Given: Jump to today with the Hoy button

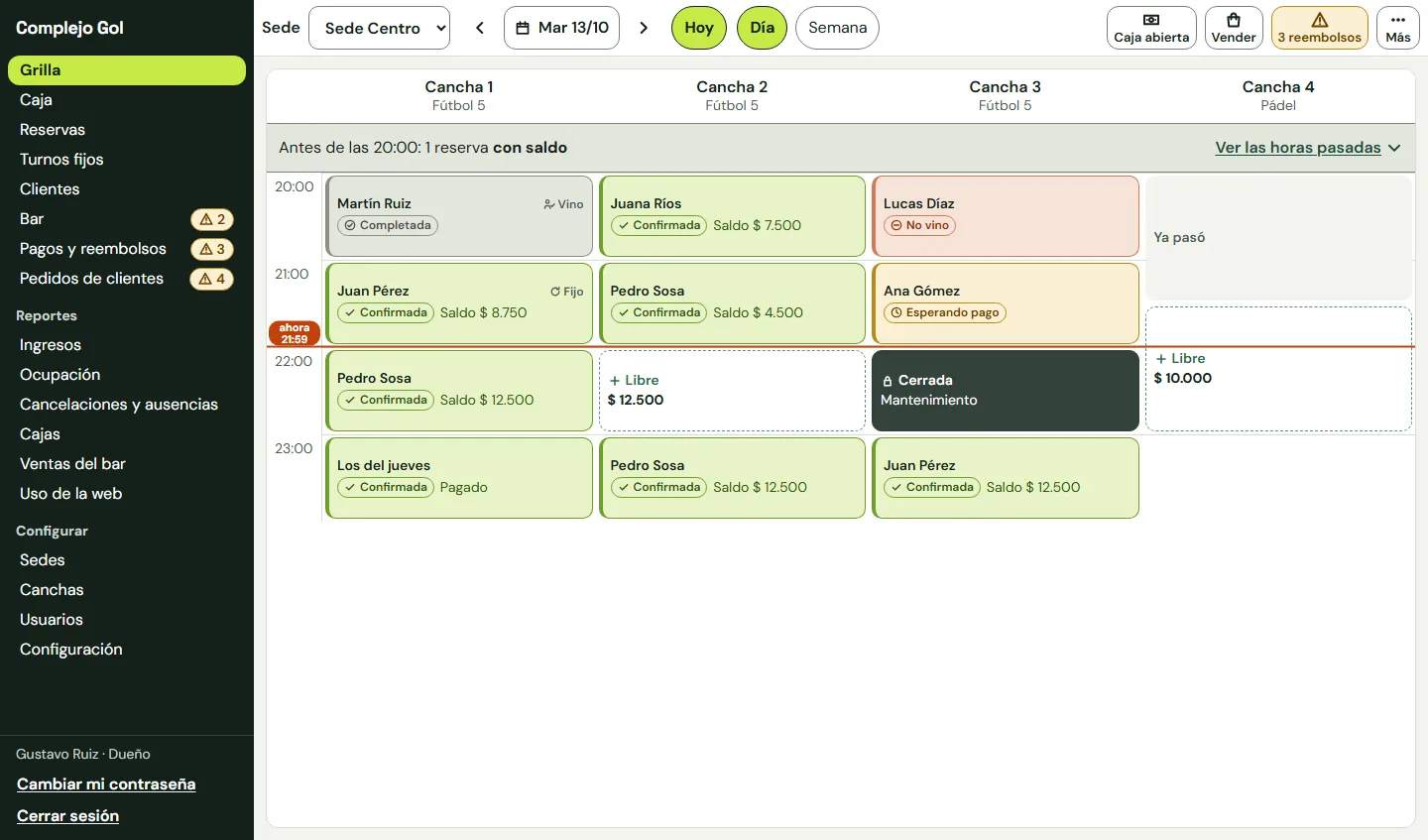Looking at the screenshot, I should (x=699, y=28).
